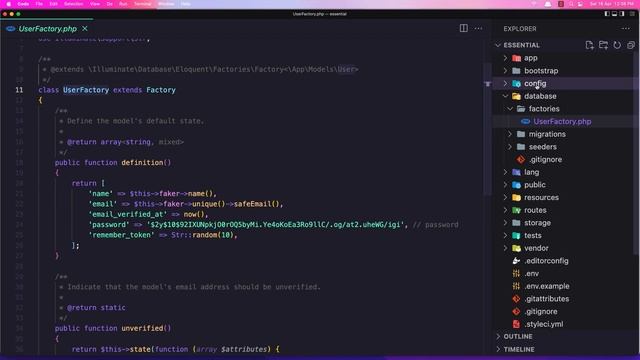Close the UserFactory.php tab
The width and height of the screenshot is (640, 360).
coord(84,29)
